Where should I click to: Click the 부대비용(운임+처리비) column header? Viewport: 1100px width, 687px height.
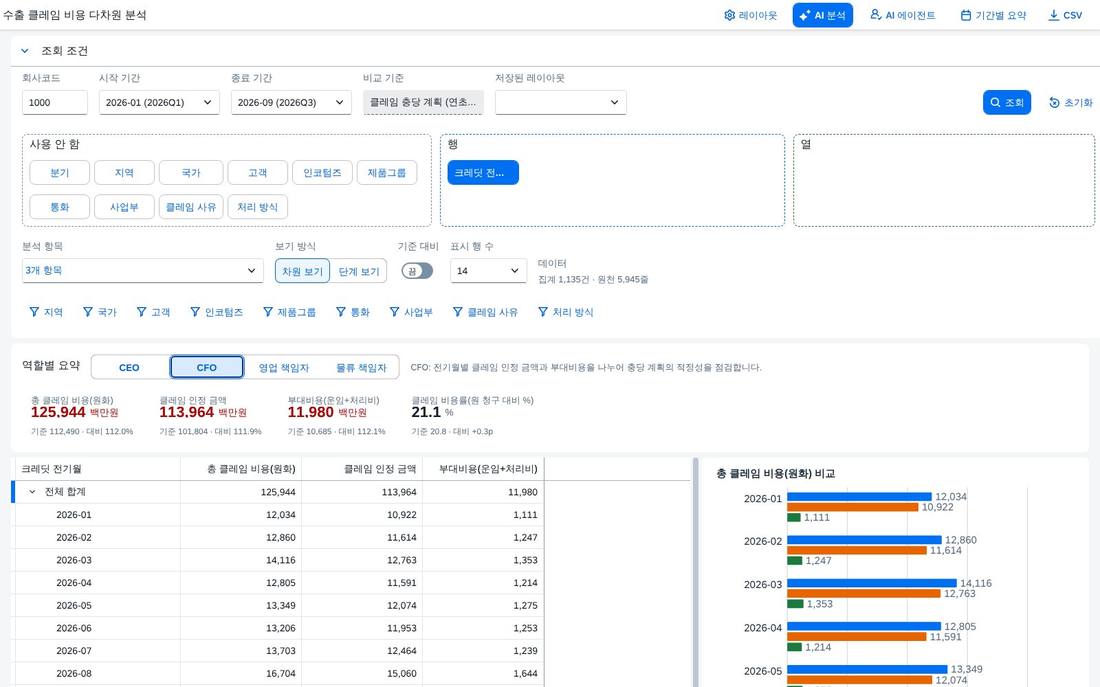(x=483, y=469)
